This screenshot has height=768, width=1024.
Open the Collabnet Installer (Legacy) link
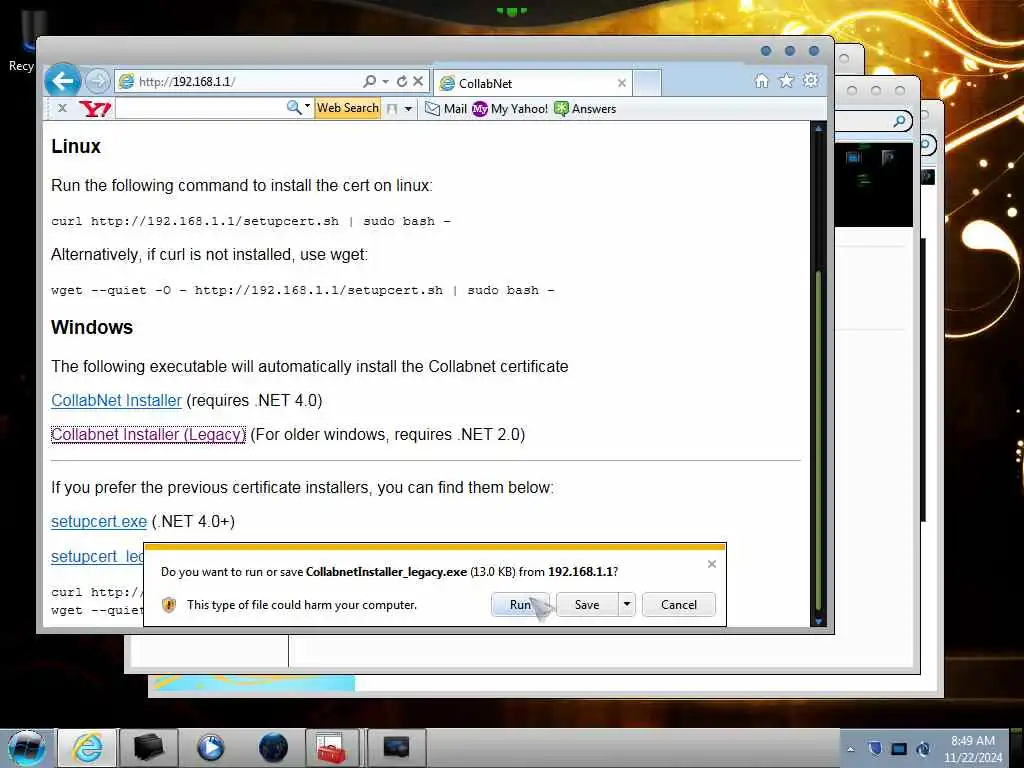pyautogui.click(x=148, y=434)
